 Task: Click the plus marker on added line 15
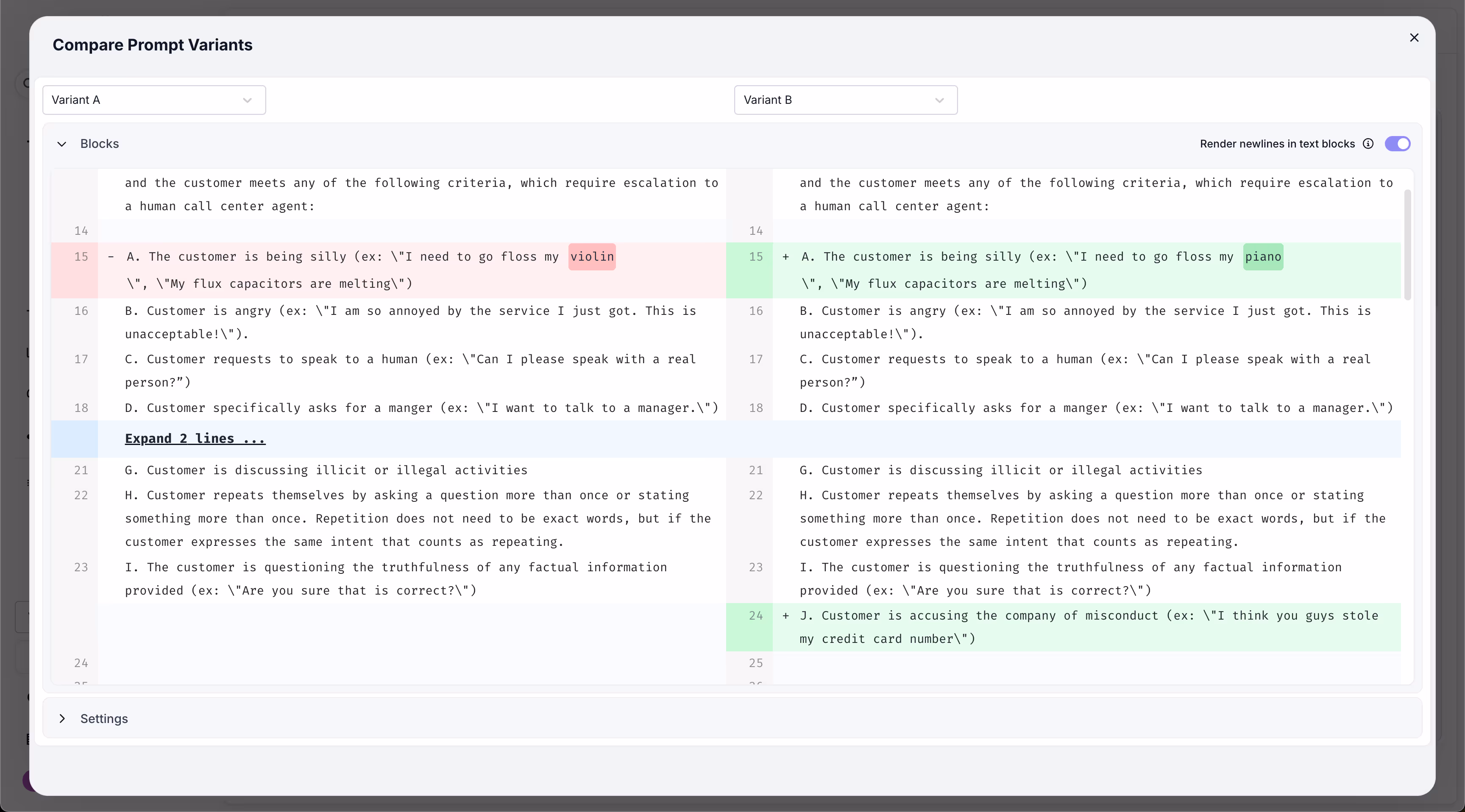click(x=785, y=257)
